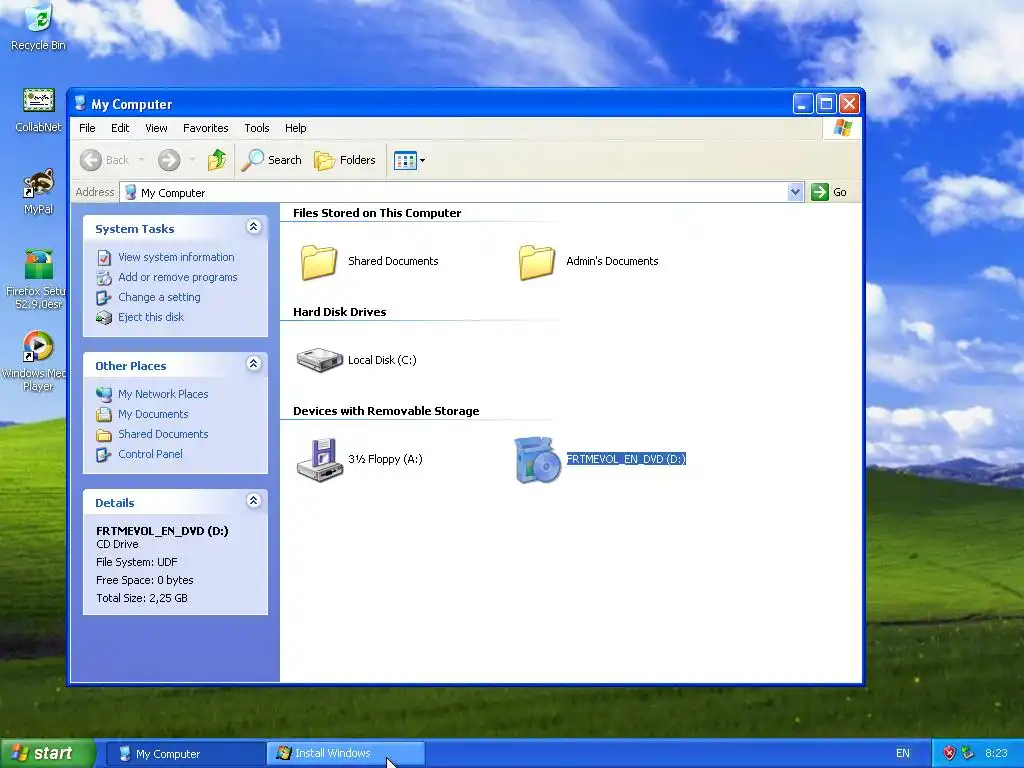The width and height of the screenshot is (1024, 768).
Task: Go up one folder level
Action: (x=217, y=160)
